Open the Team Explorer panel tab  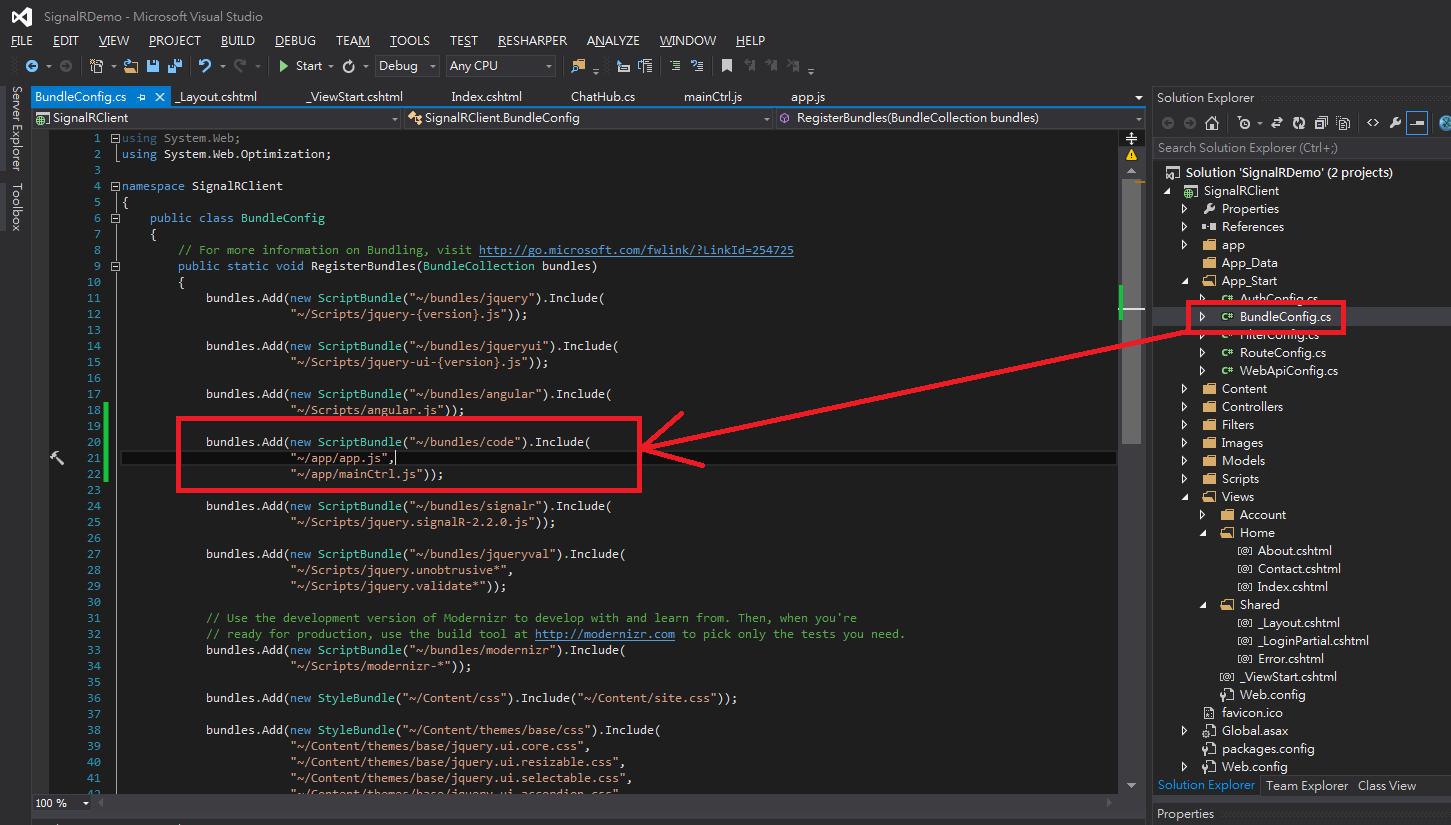click(x=1306, y=786)
